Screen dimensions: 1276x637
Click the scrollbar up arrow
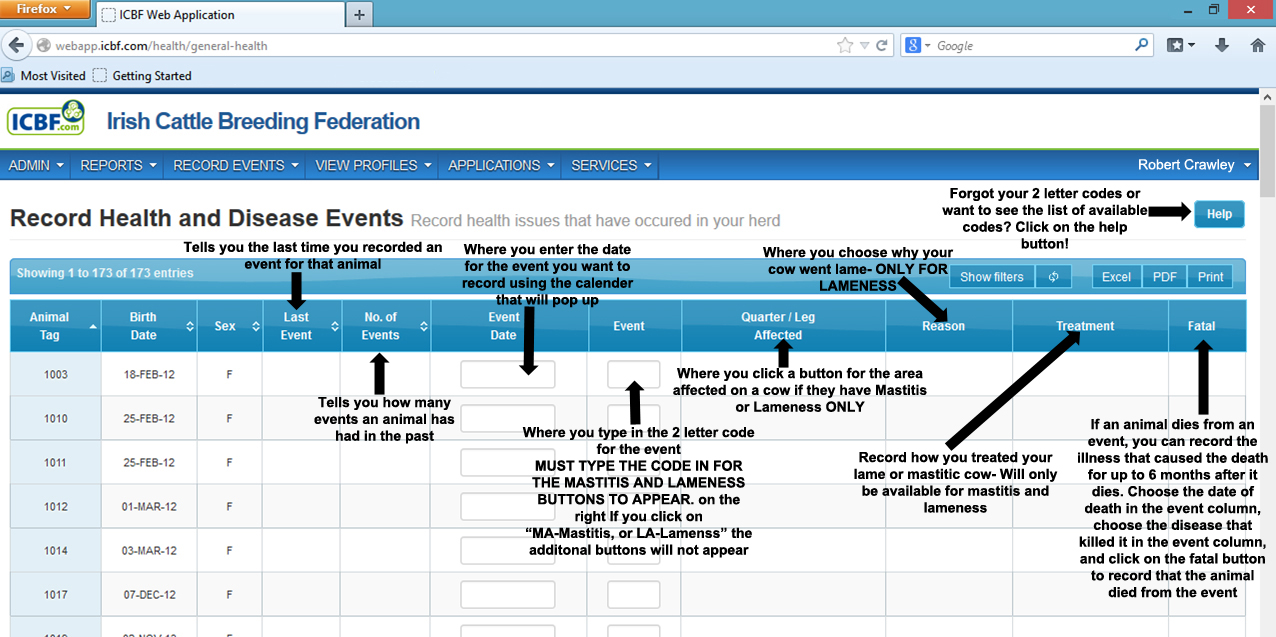pyautogui.click(x=1267, y=97)
